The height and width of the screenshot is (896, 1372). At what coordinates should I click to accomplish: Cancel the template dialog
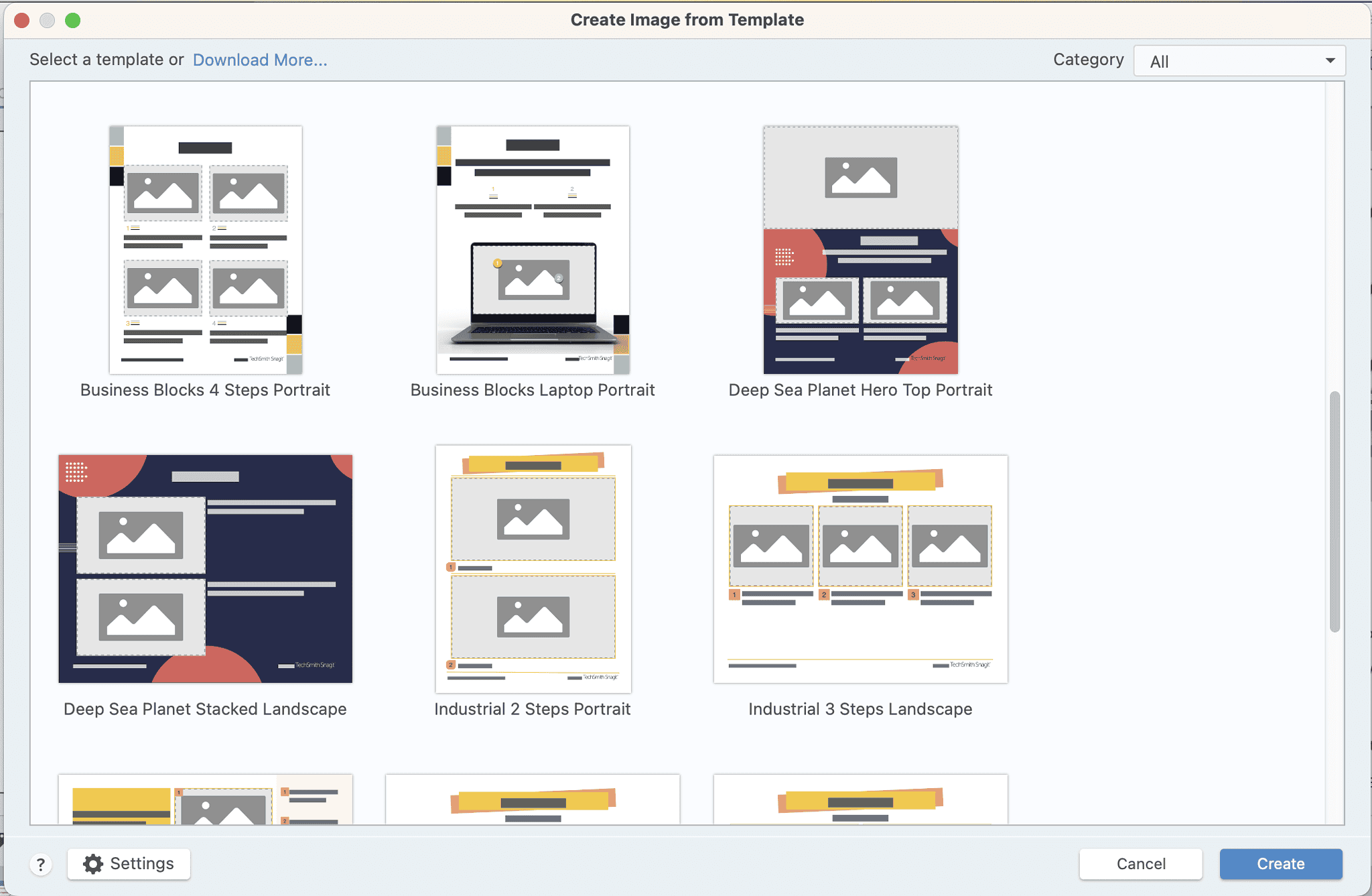tap(1140, 864)
